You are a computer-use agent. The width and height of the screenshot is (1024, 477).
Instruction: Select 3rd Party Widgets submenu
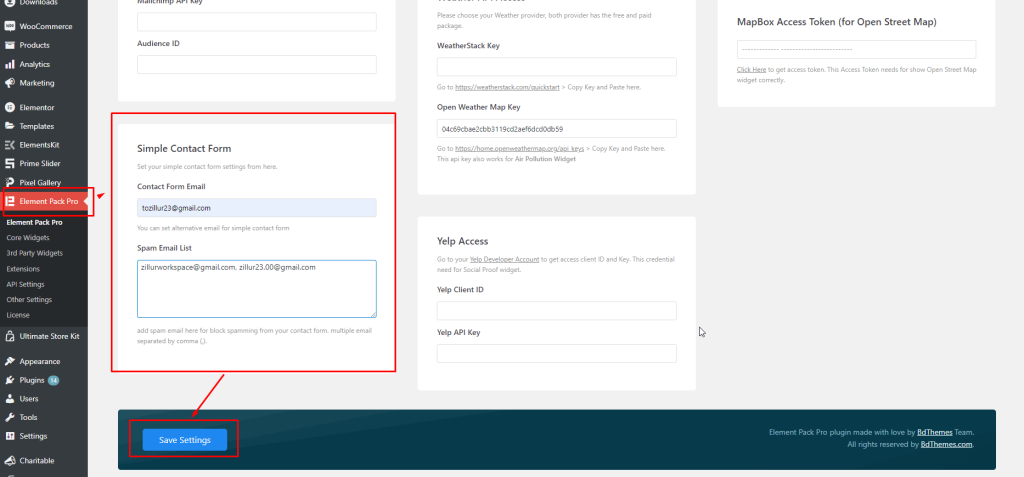click(x=35, y=253)
